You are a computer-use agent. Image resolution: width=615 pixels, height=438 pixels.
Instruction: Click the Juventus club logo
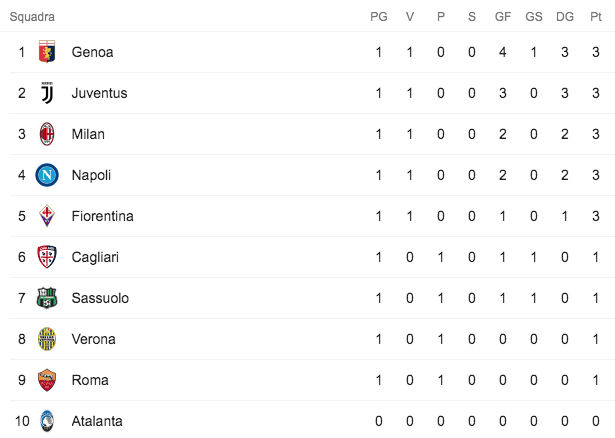click(47, 93)
